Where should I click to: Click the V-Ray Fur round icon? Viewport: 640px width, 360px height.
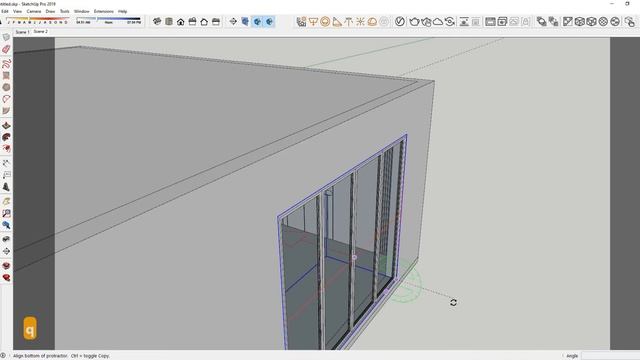(x=603, y=21)
